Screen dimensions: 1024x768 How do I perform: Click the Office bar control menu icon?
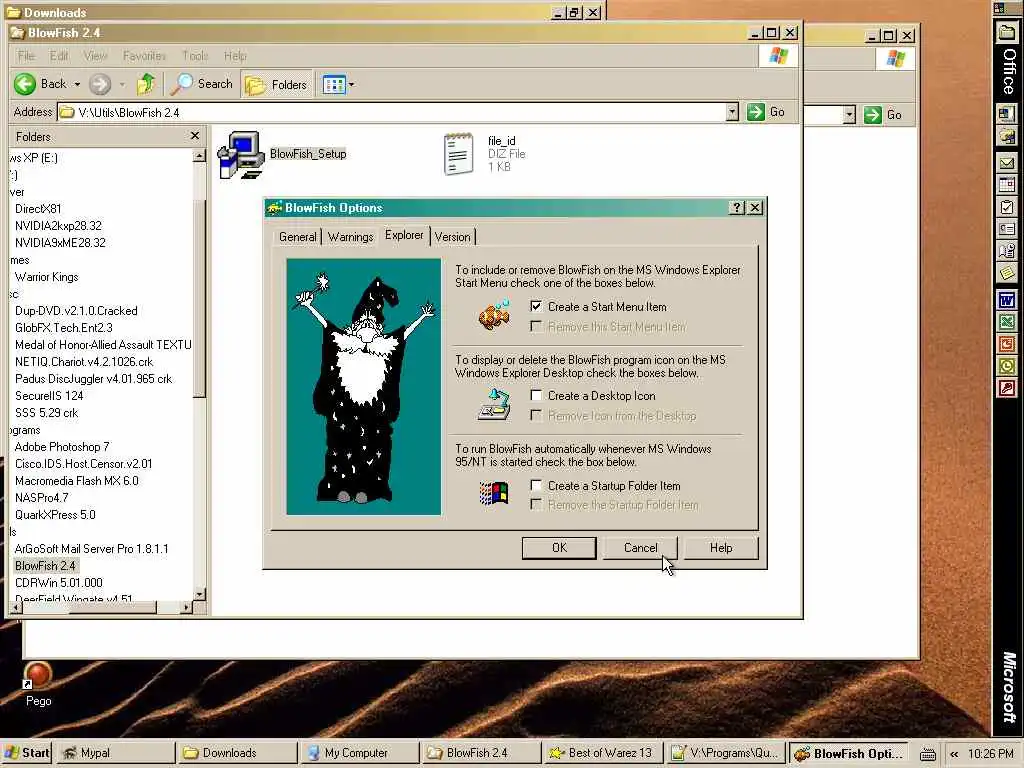coord(999,8)
